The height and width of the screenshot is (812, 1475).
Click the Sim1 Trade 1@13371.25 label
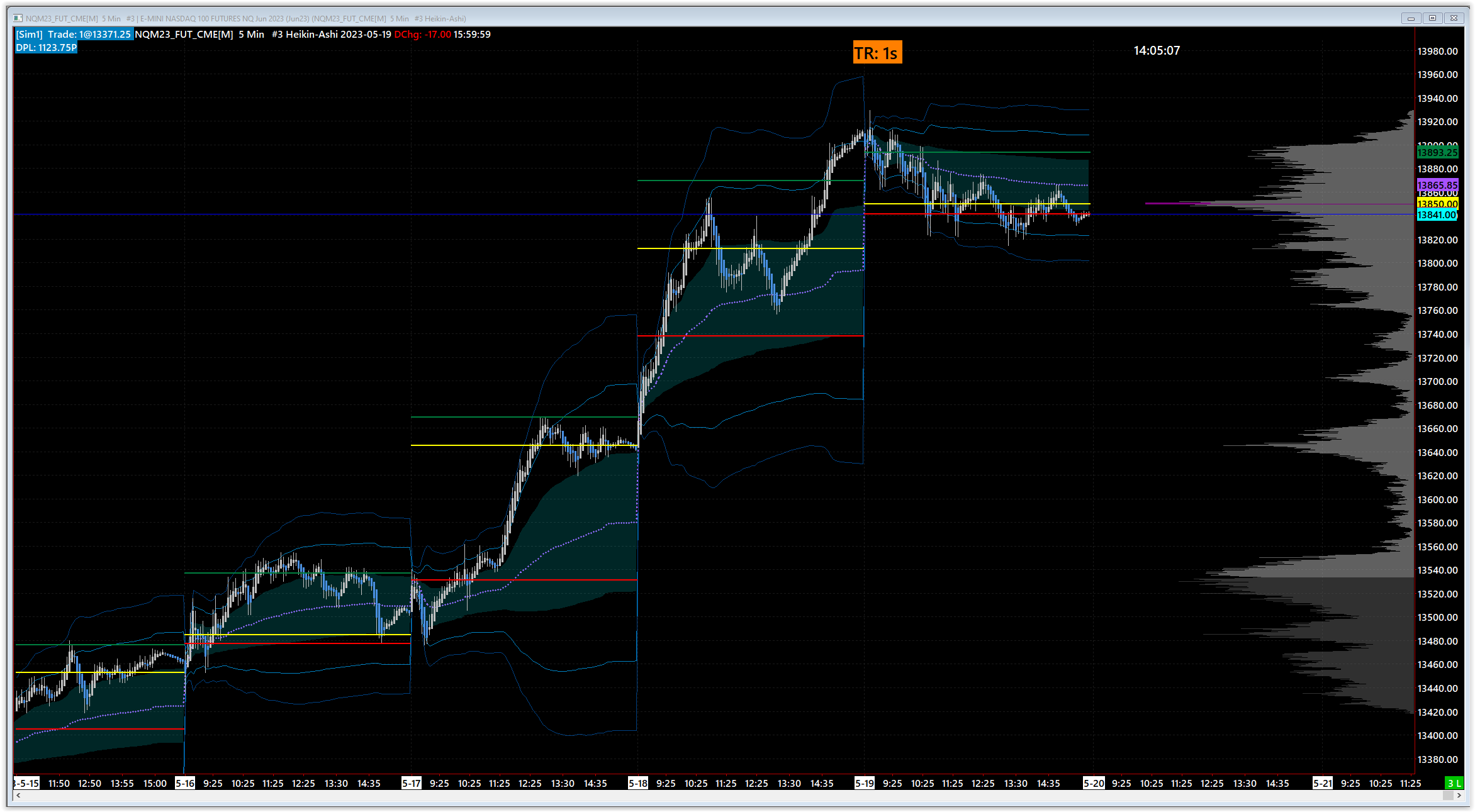click(x=74, y=35)
